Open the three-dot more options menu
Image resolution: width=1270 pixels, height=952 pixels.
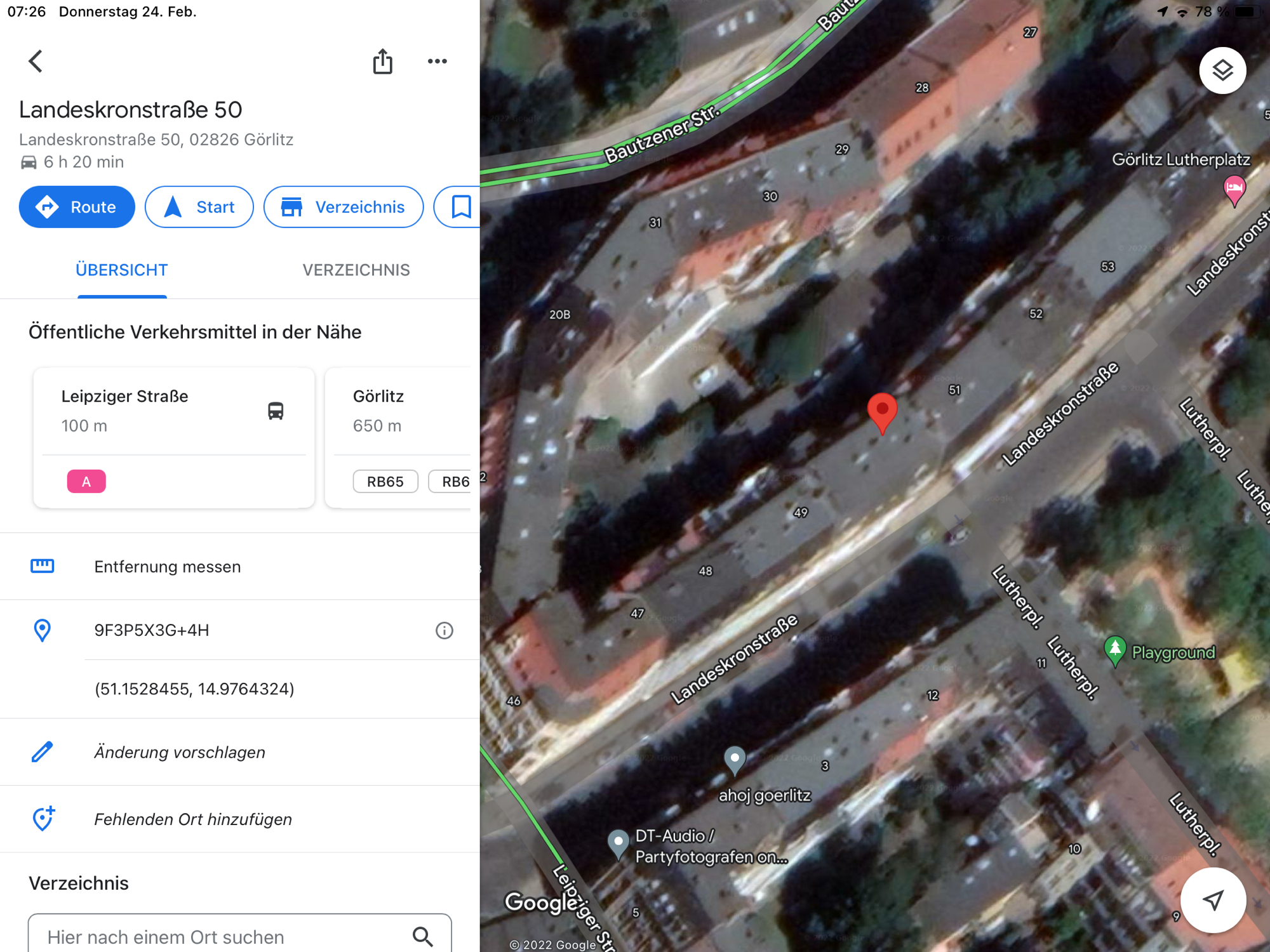(437, 62)
